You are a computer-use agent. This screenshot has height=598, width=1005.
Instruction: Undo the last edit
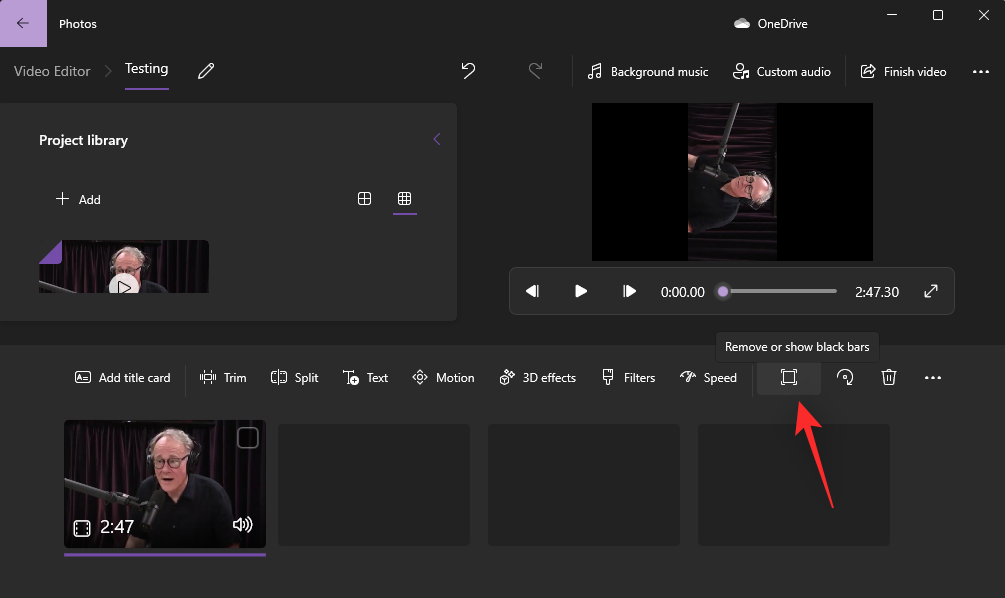pyautogui.click(x=469, y=71)
